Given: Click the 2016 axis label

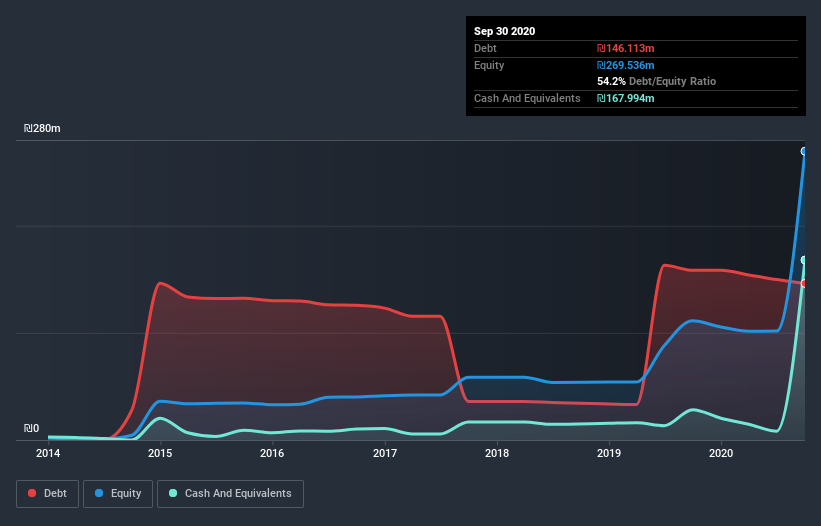Looking at the screenshot, I should 272,453.
